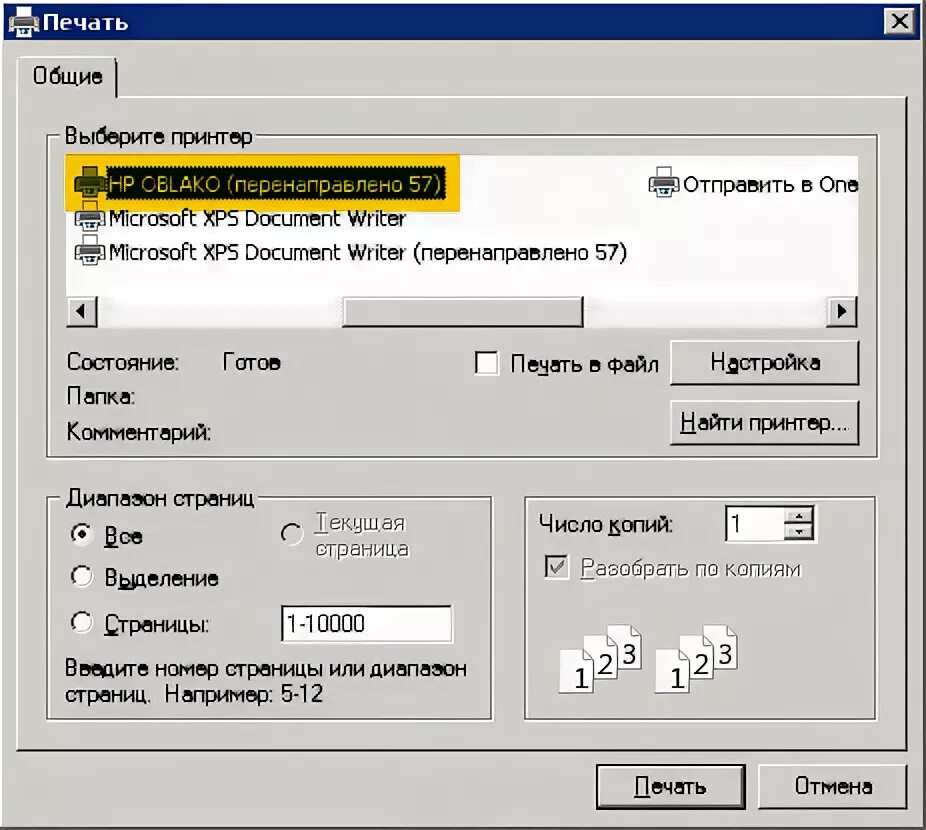926x830 pixels.
Task: Select Microsoft XPS Document Writer printer name
Action: pyautogui.click(x=257, y=219)
